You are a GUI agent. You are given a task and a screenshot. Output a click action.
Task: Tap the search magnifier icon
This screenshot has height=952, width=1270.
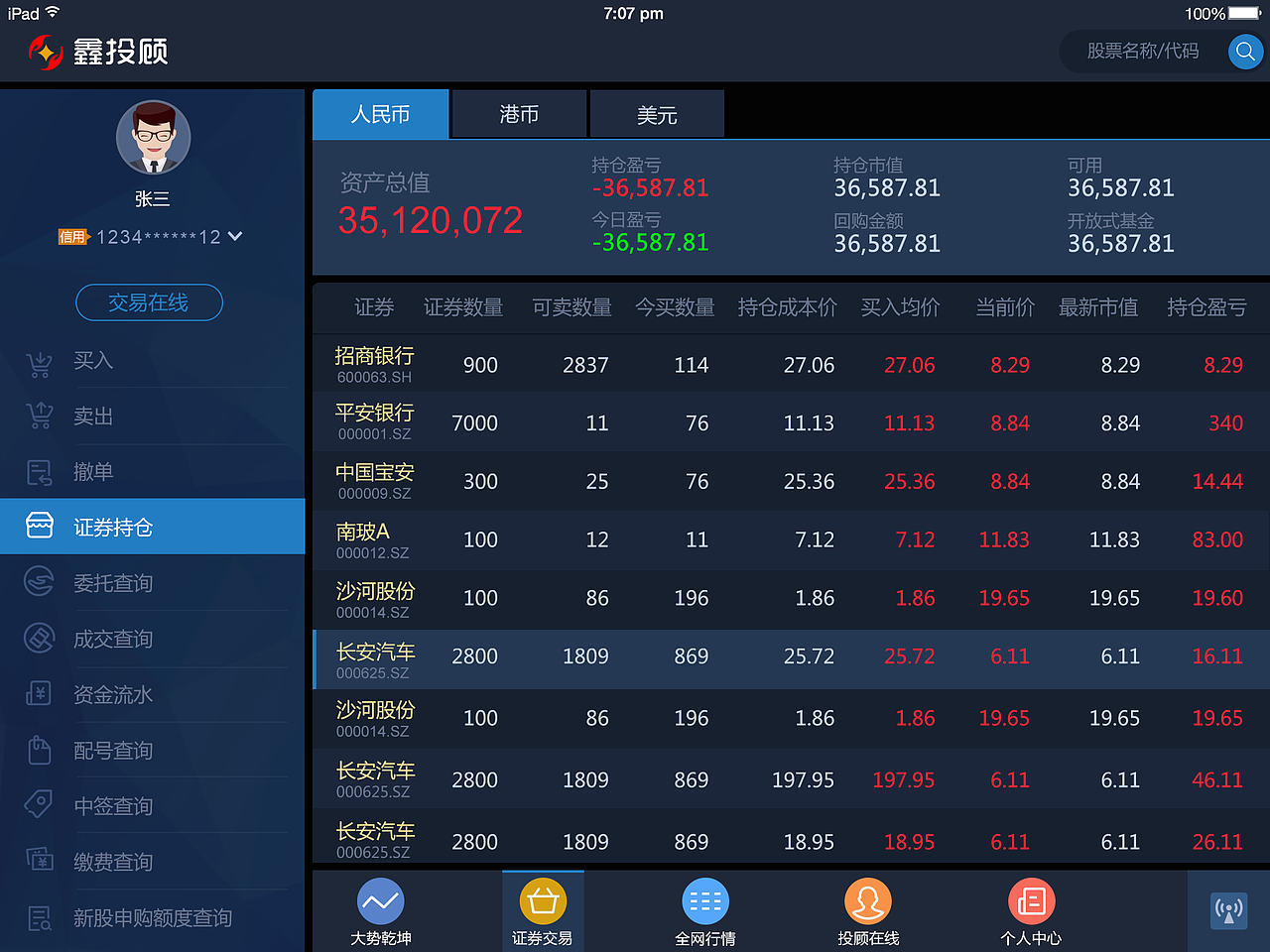1246,52
